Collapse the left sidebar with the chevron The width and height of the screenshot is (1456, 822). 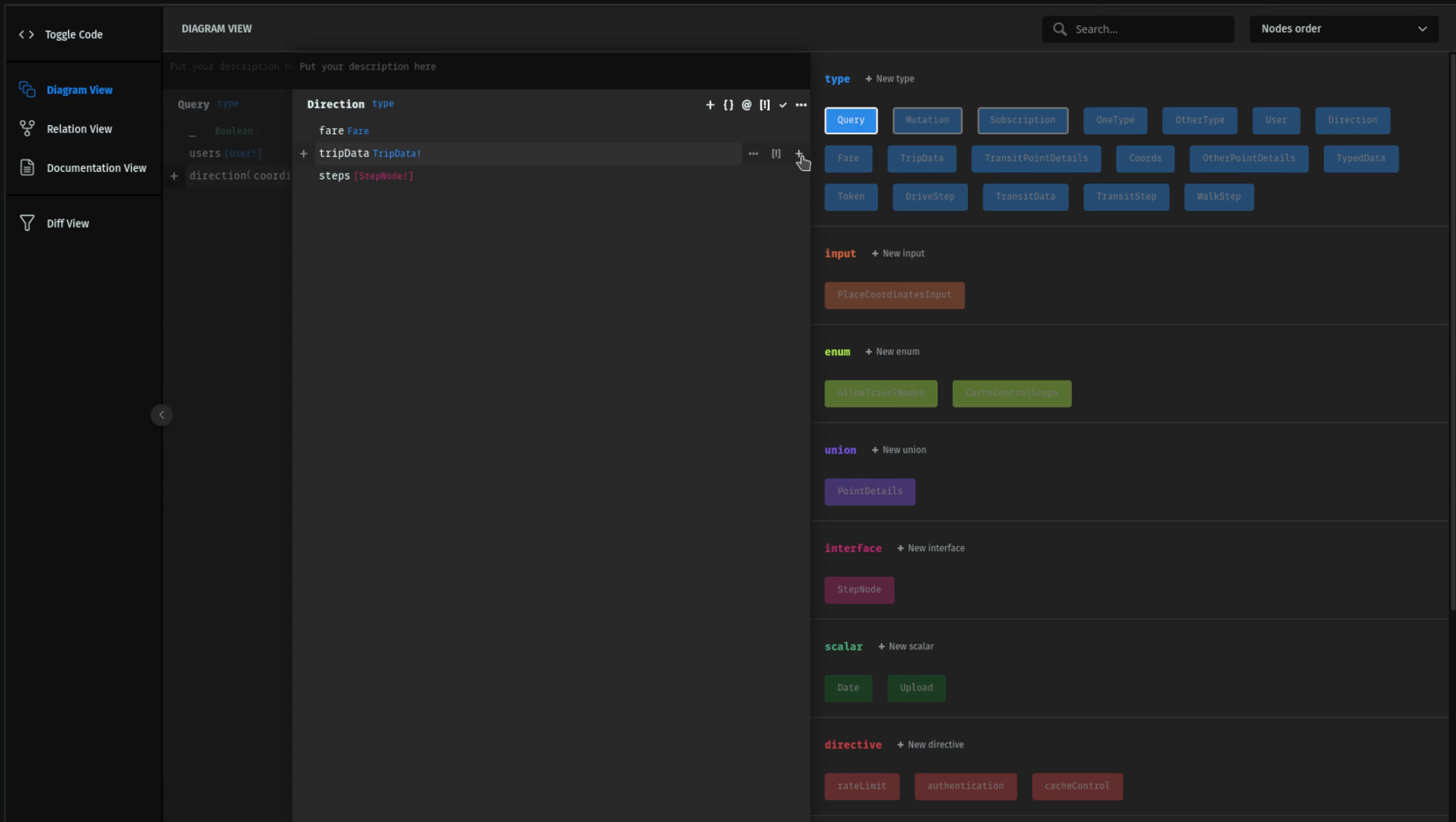pos(161,415)
